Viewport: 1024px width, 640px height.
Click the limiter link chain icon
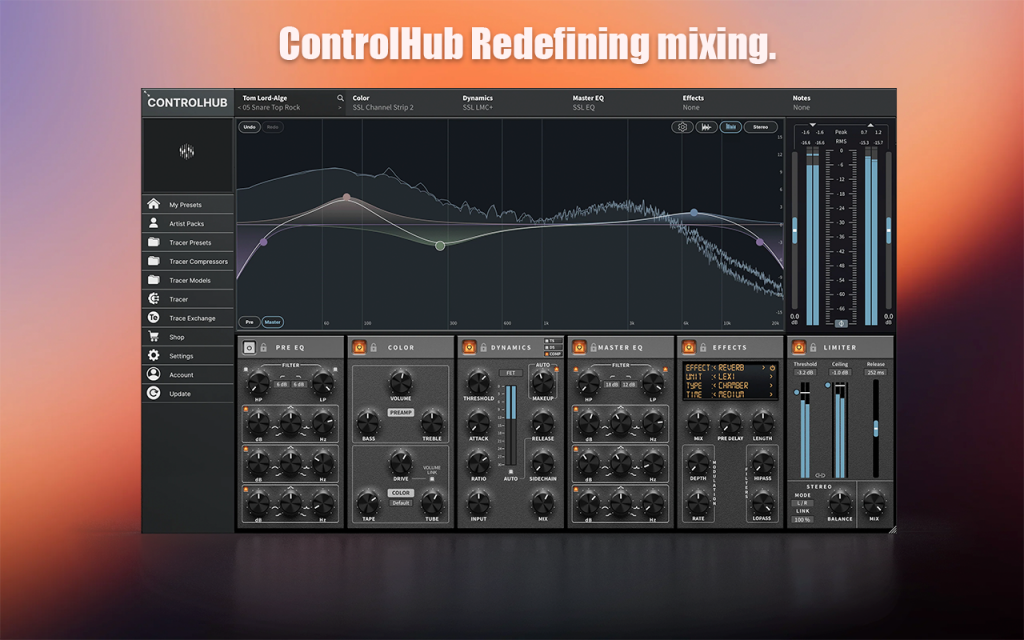point(820,475)
